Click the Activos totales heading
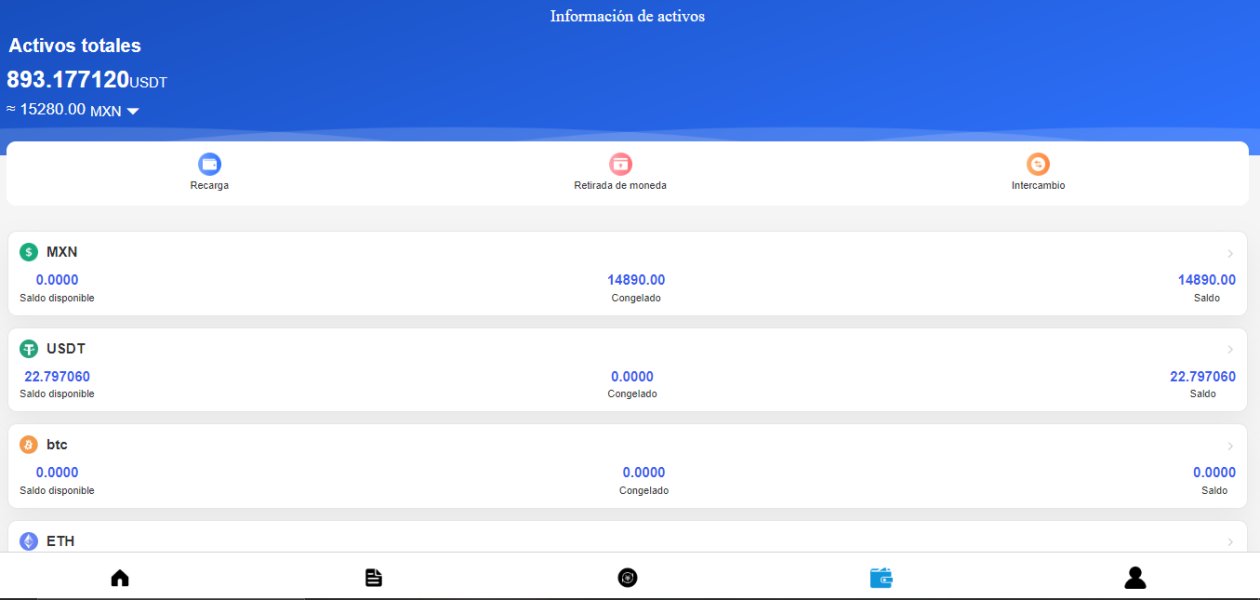 75,46
